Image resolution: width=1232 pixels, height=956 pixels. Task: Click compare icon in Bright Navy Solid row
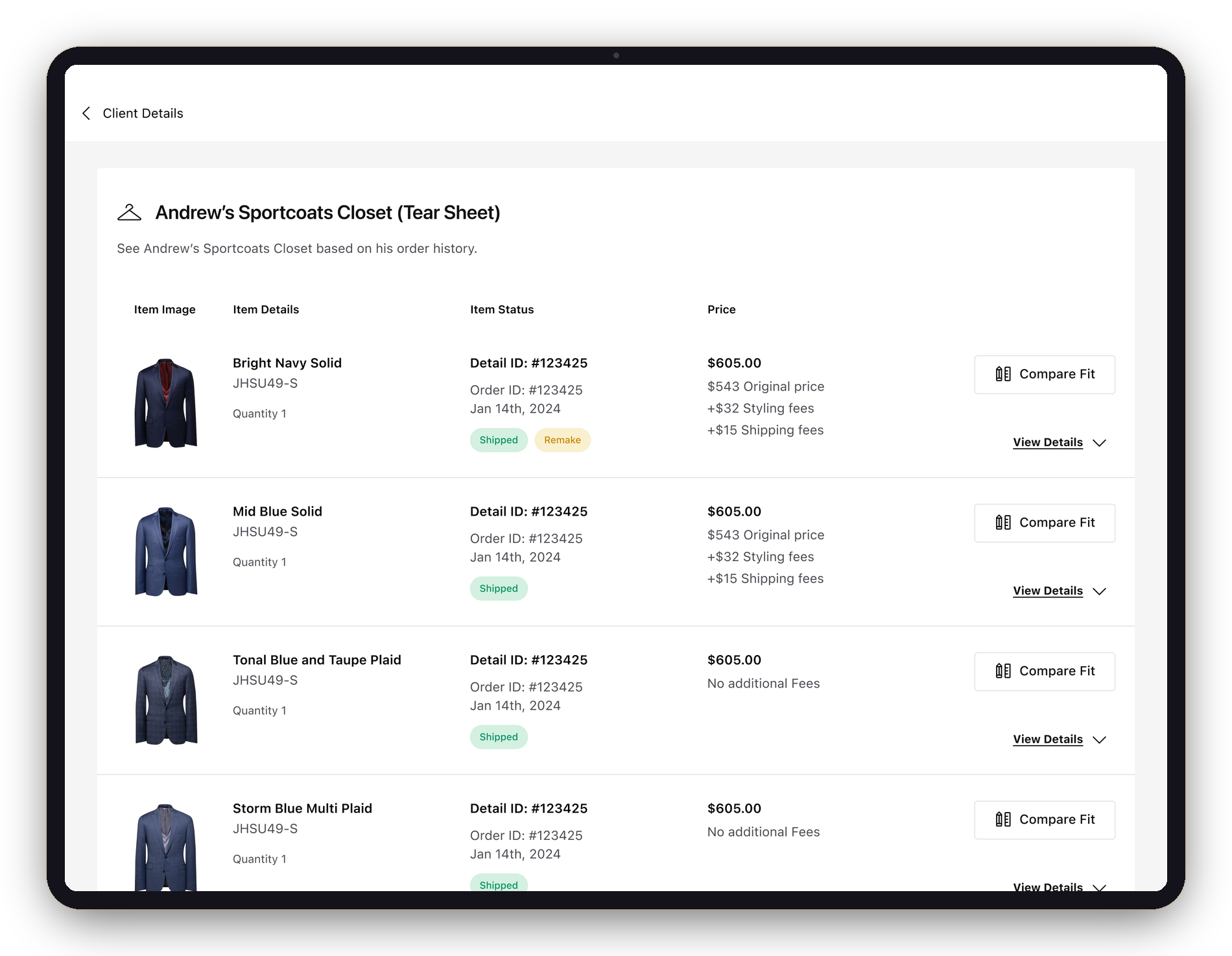(x=1003, y=374)
